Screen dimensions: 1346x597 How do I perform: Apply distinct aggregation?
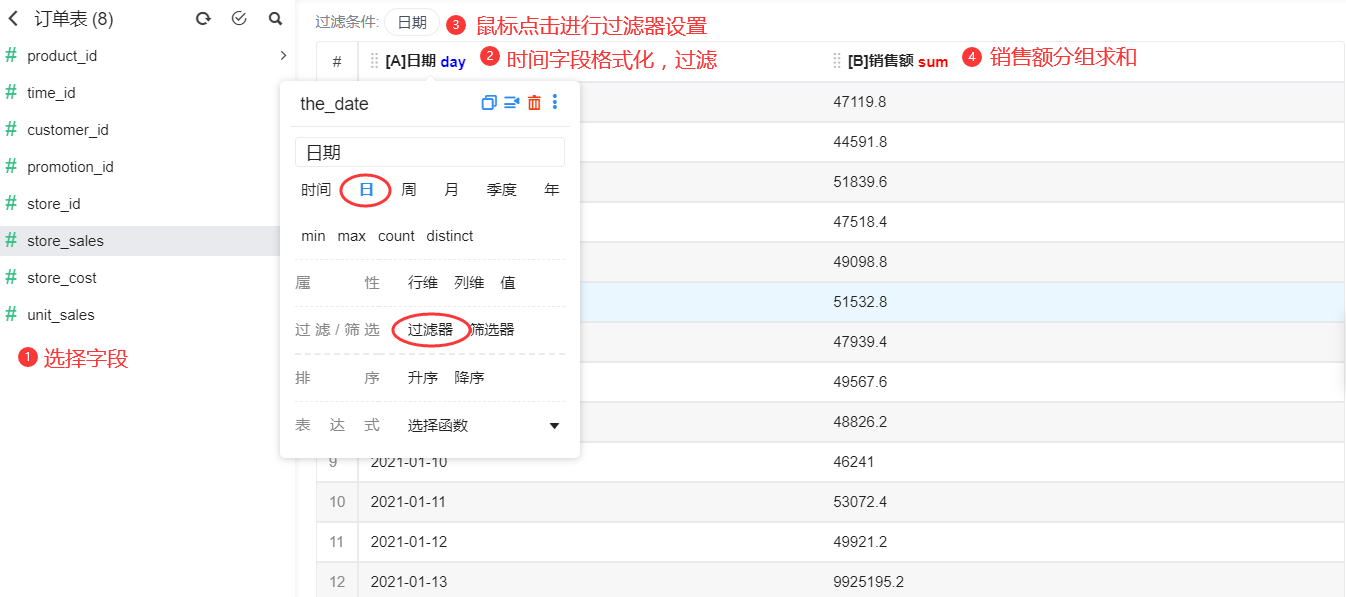(450, 236)
